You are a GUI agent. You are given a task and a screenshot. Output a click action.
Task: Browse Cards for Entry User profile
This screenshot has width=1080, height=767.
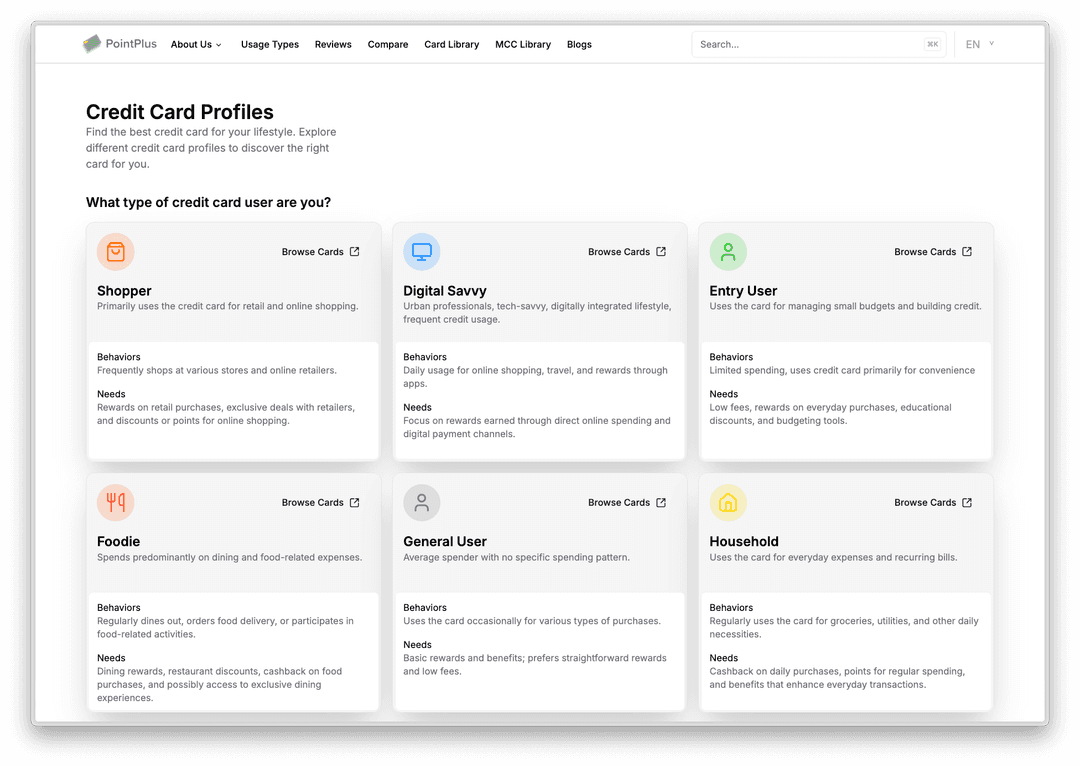[925, 252]
